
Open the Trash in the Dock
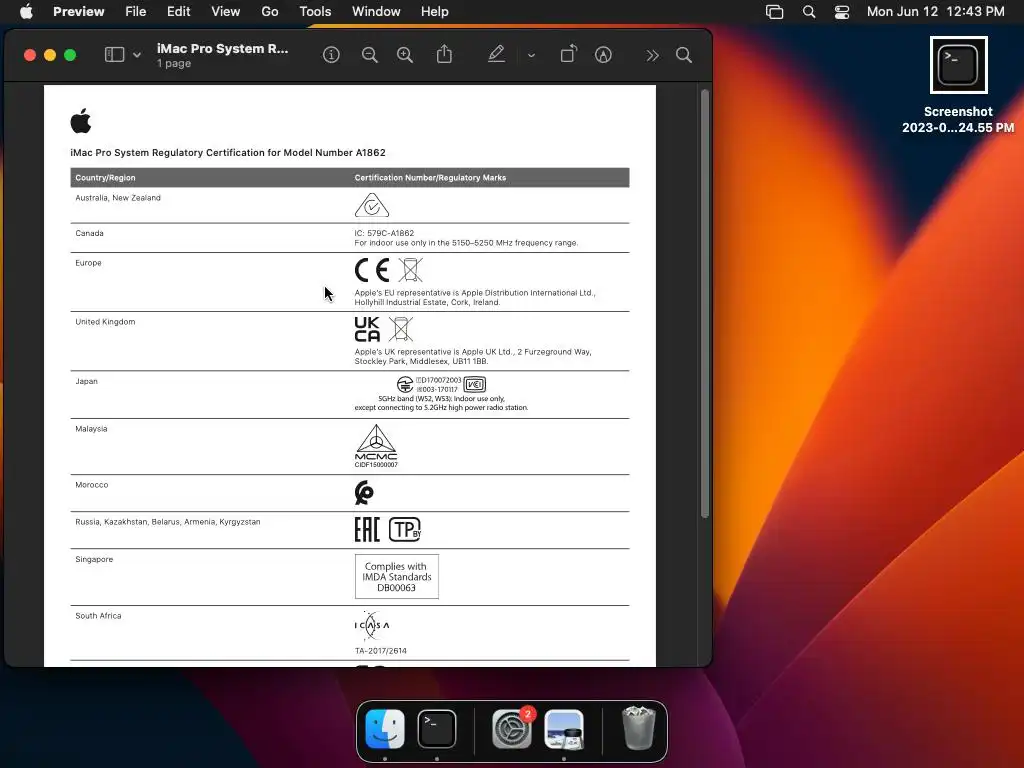pyautogui.click(x=638, y=728)
